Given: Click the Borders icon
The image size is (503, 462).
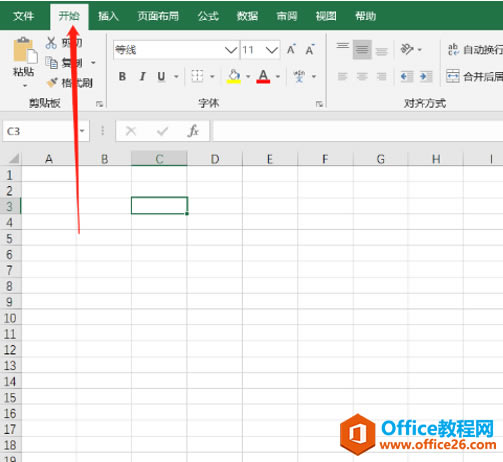Looking at the screenshot, I should tap(197, 76).
